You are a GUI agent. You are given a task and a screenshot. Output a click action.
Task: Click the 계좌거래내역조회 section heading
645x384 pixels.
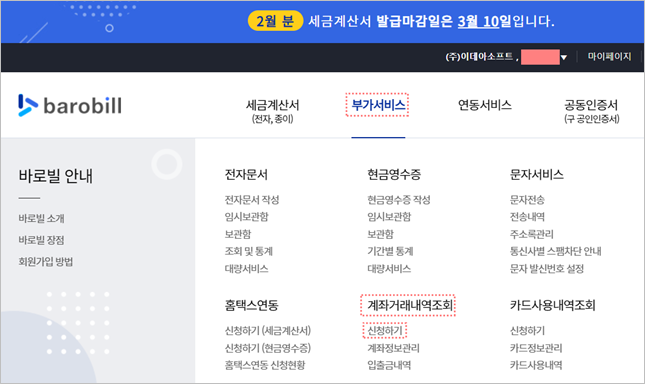(410, 305)
